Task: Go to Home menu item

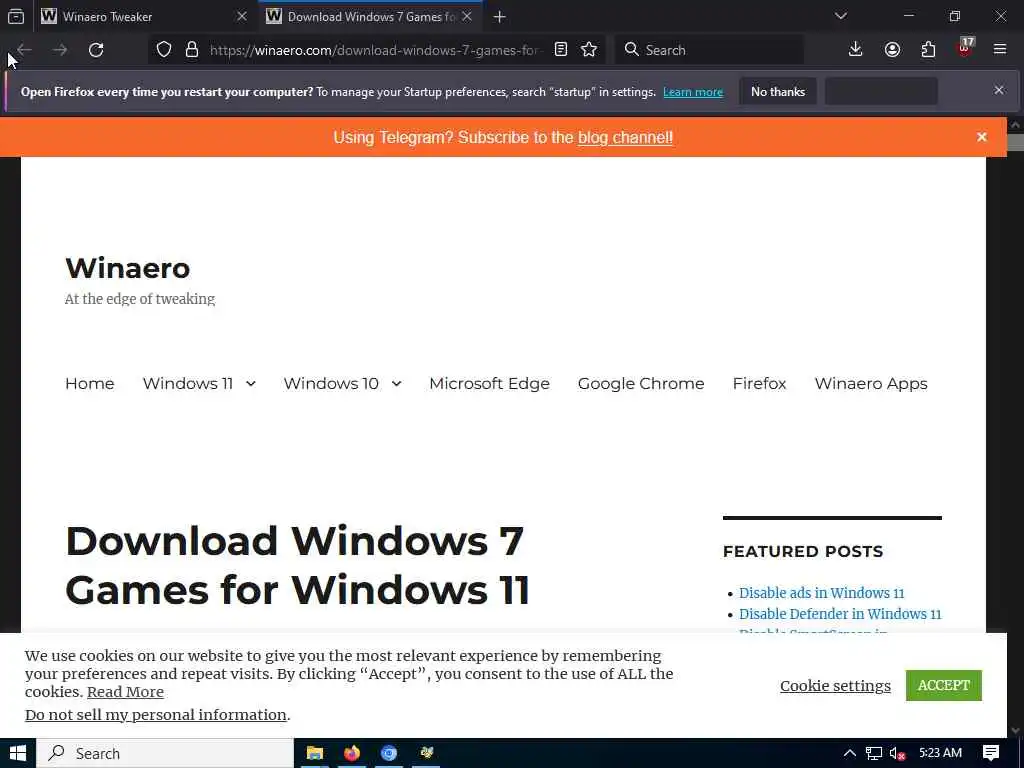Action: click(x=89, y=383)
